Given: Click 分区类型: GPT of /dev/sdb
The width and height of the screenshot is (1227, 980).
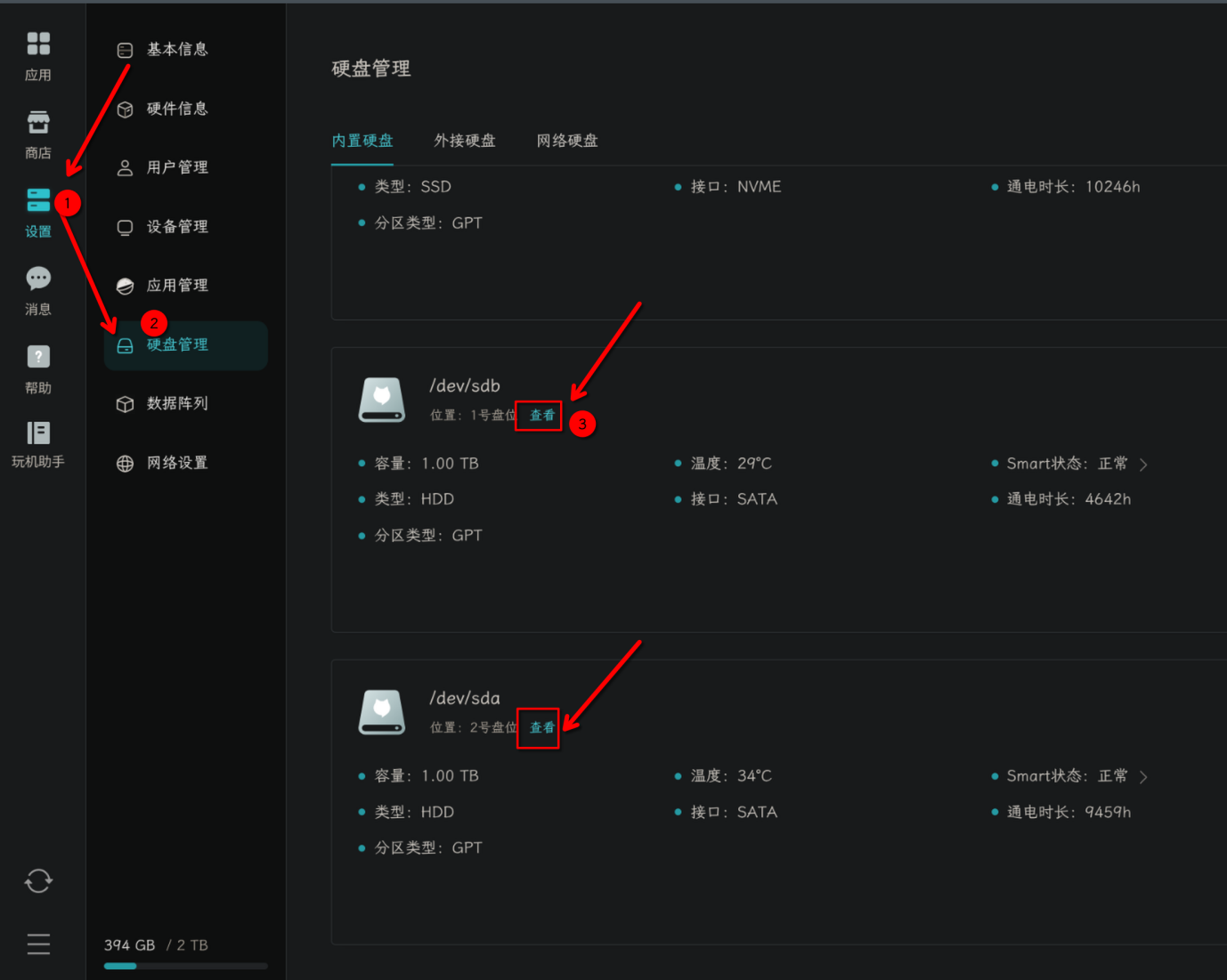Looking at the screenshot, I should coord(428,535).
